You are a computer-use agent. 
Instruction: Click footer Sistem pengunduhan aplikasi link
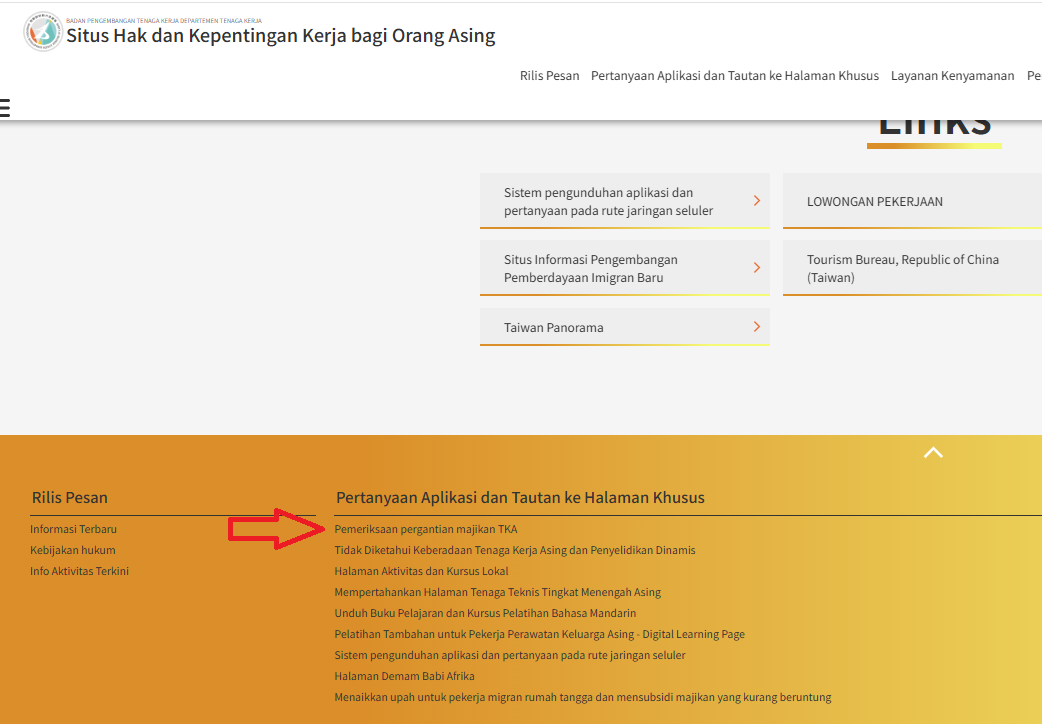click(x=510, y=656)
